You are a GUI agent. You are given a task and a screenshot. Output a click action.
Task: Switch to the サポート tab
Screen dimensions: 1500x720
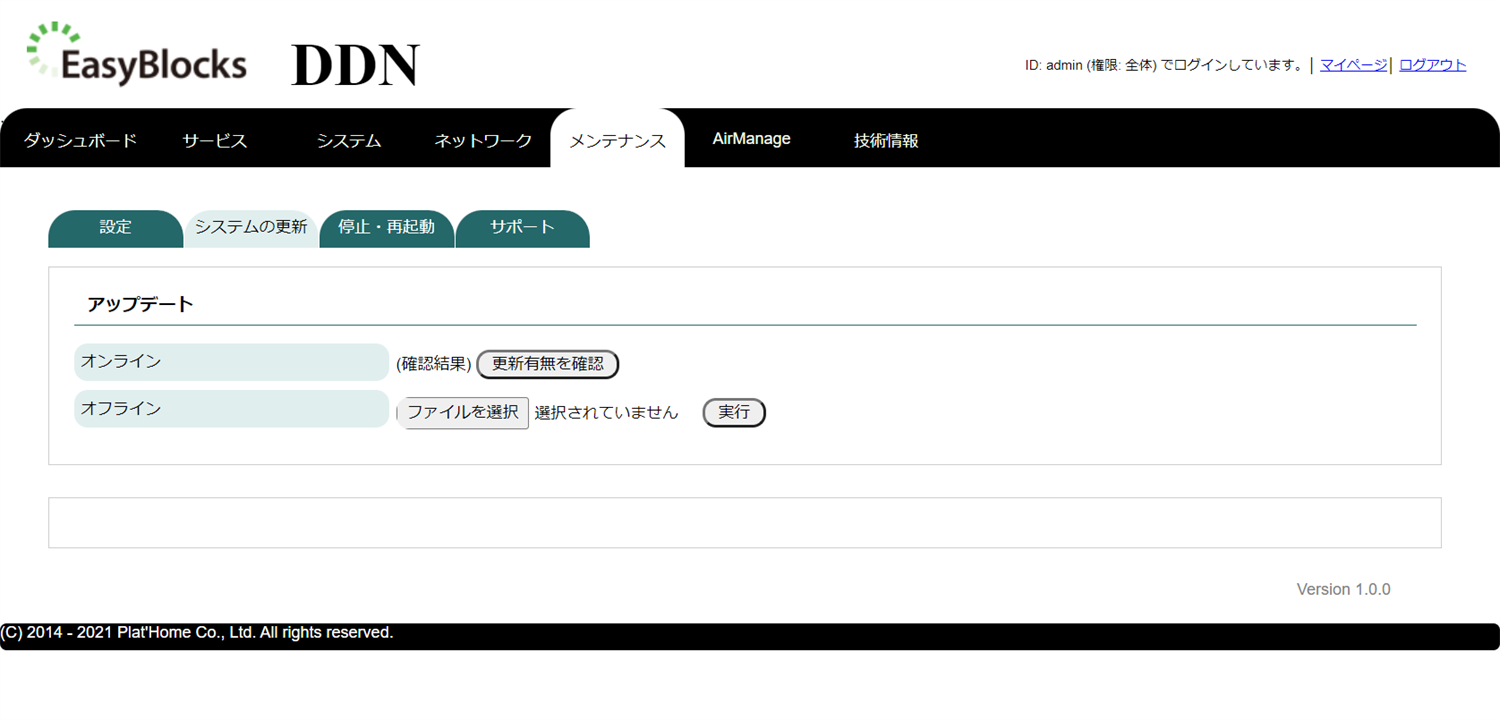coord(522,227)
